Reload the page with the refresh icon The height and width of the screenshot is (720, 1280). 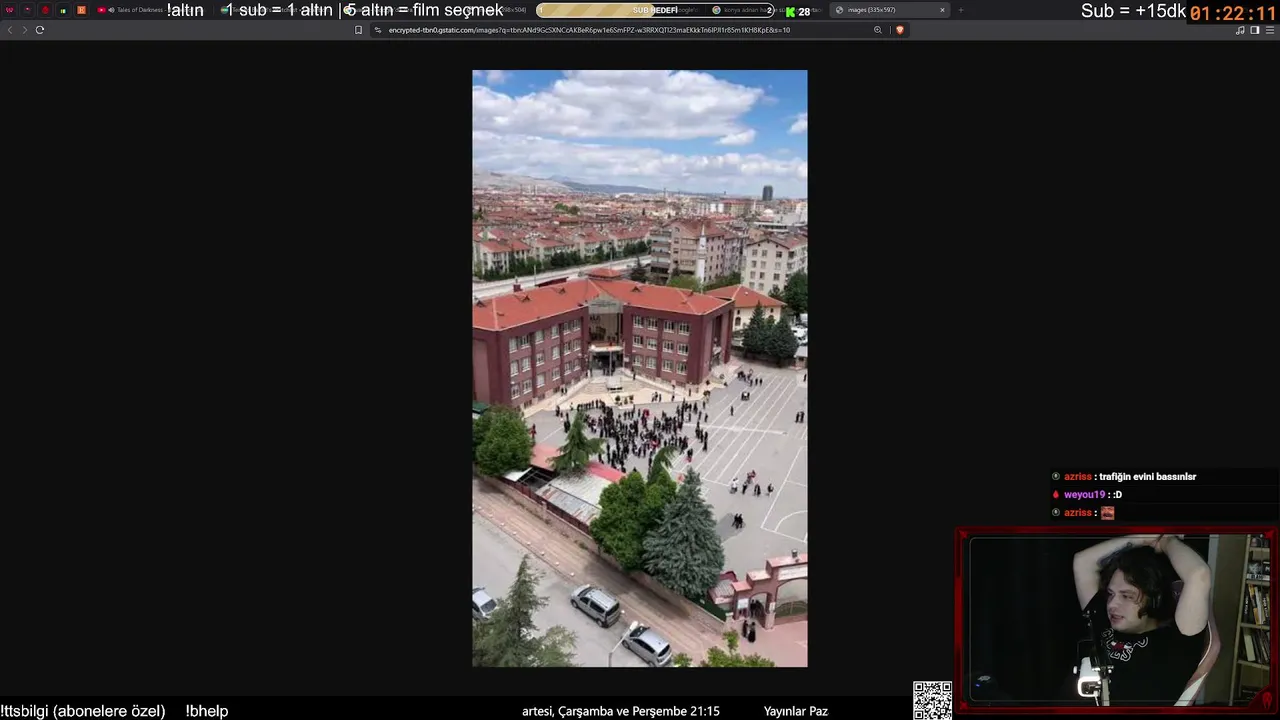coord(40,30)
